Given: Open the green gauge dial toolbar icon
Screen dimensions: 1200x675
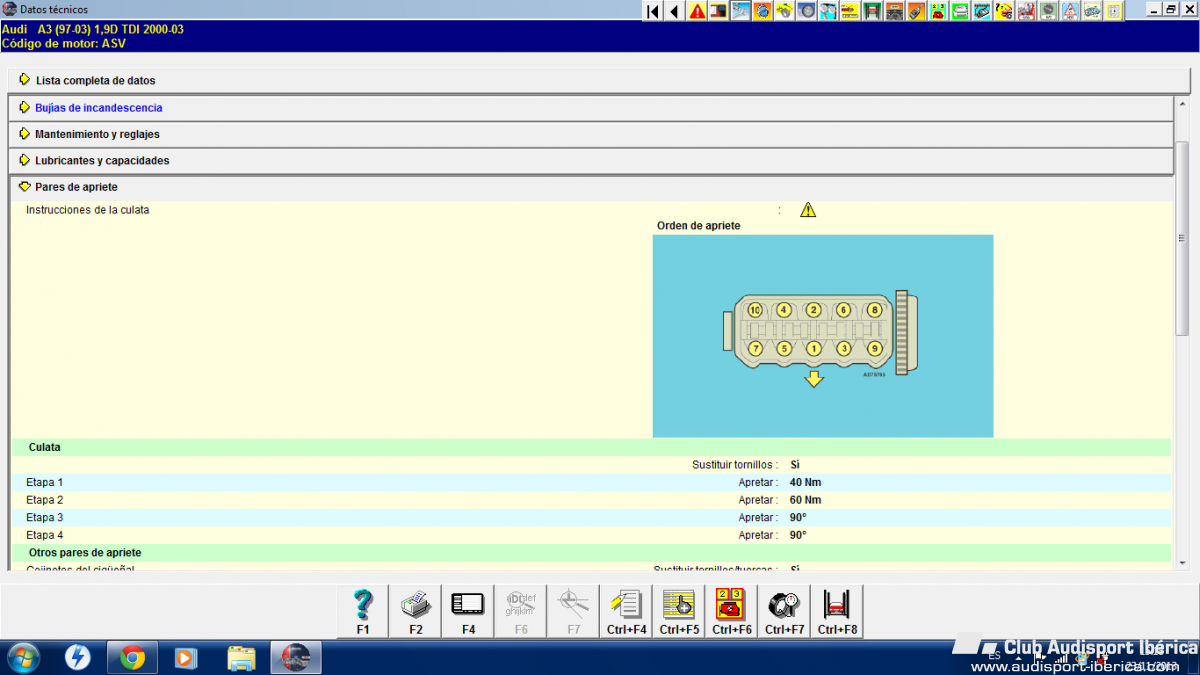Looking at the screenshot, I should (1047, 11).
